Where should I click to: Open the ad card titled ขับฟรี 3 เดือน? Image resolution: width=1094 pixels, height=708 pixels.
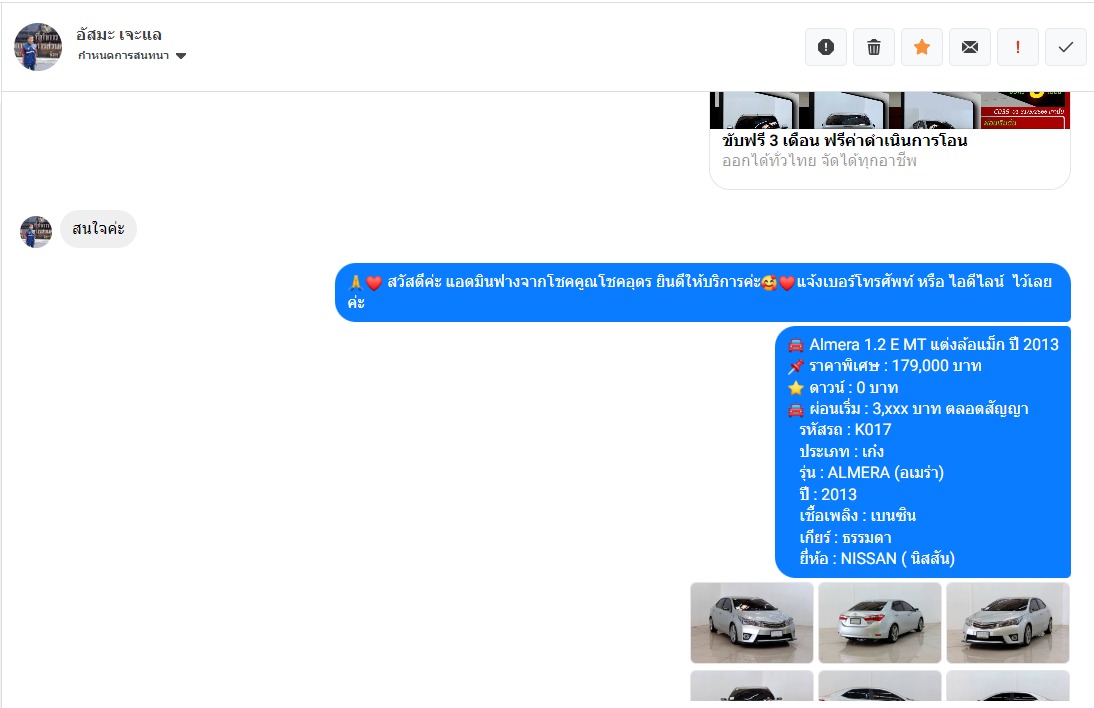[845, 140]
